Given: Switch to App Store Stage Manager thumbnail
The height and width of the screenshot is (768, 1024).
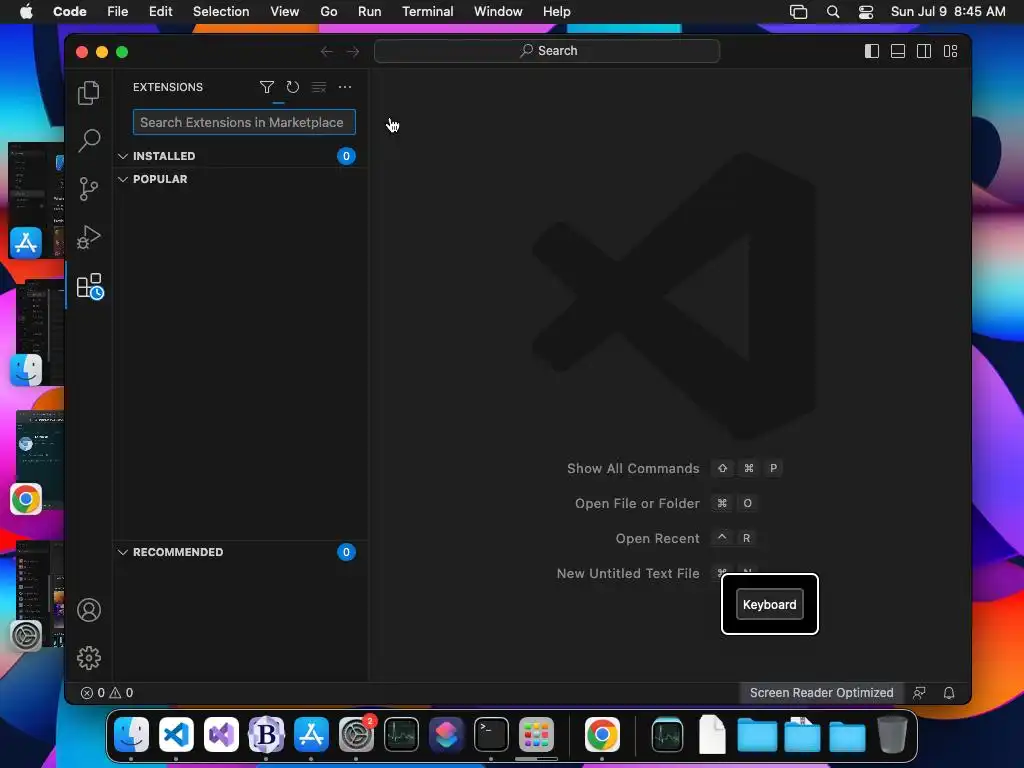Looking at the screenshot, I should pyautogui.click(x=36, y=201).
